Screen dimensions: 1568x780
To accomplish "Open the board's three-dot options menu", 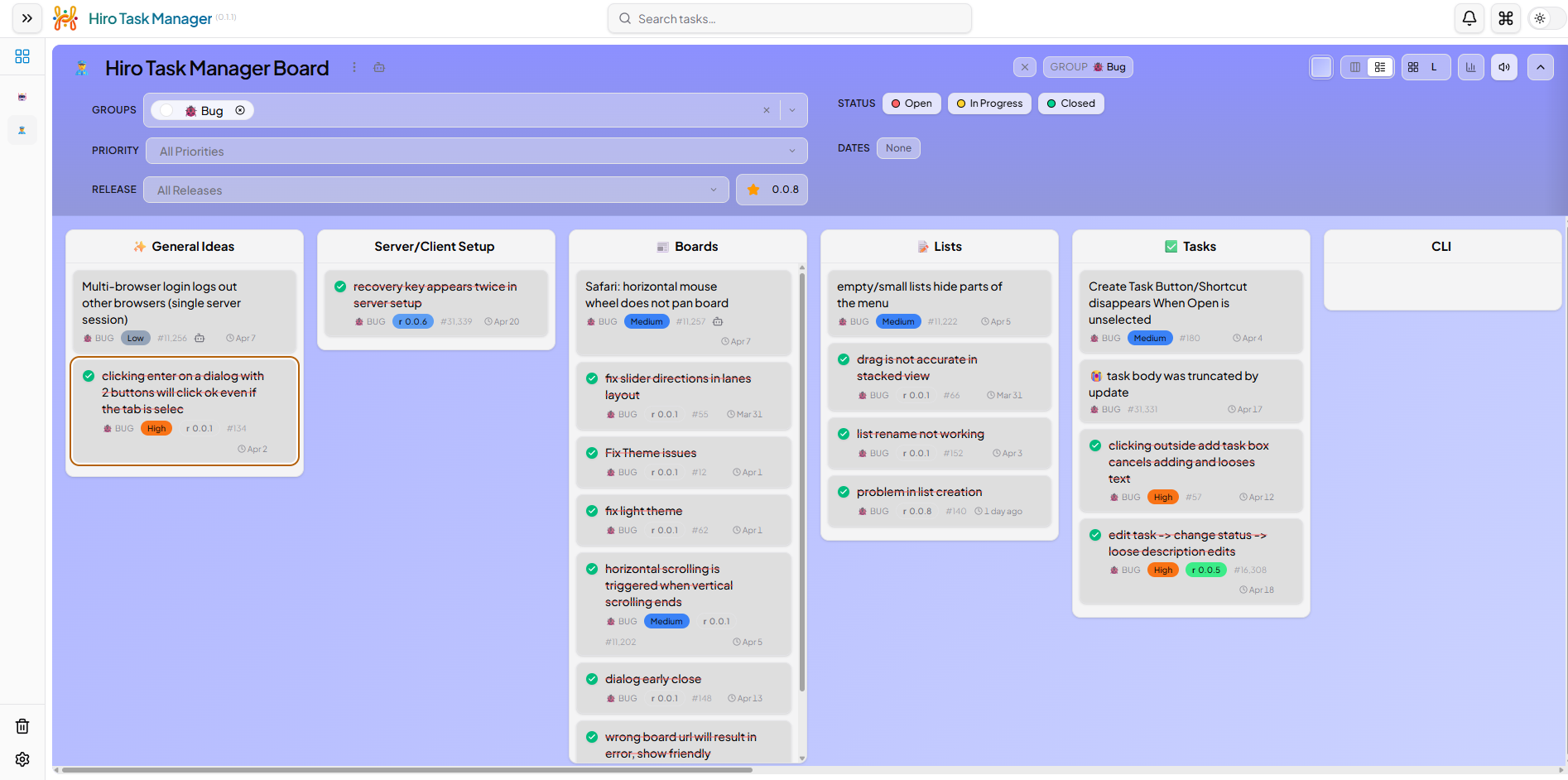I will (x=354, y=67).
